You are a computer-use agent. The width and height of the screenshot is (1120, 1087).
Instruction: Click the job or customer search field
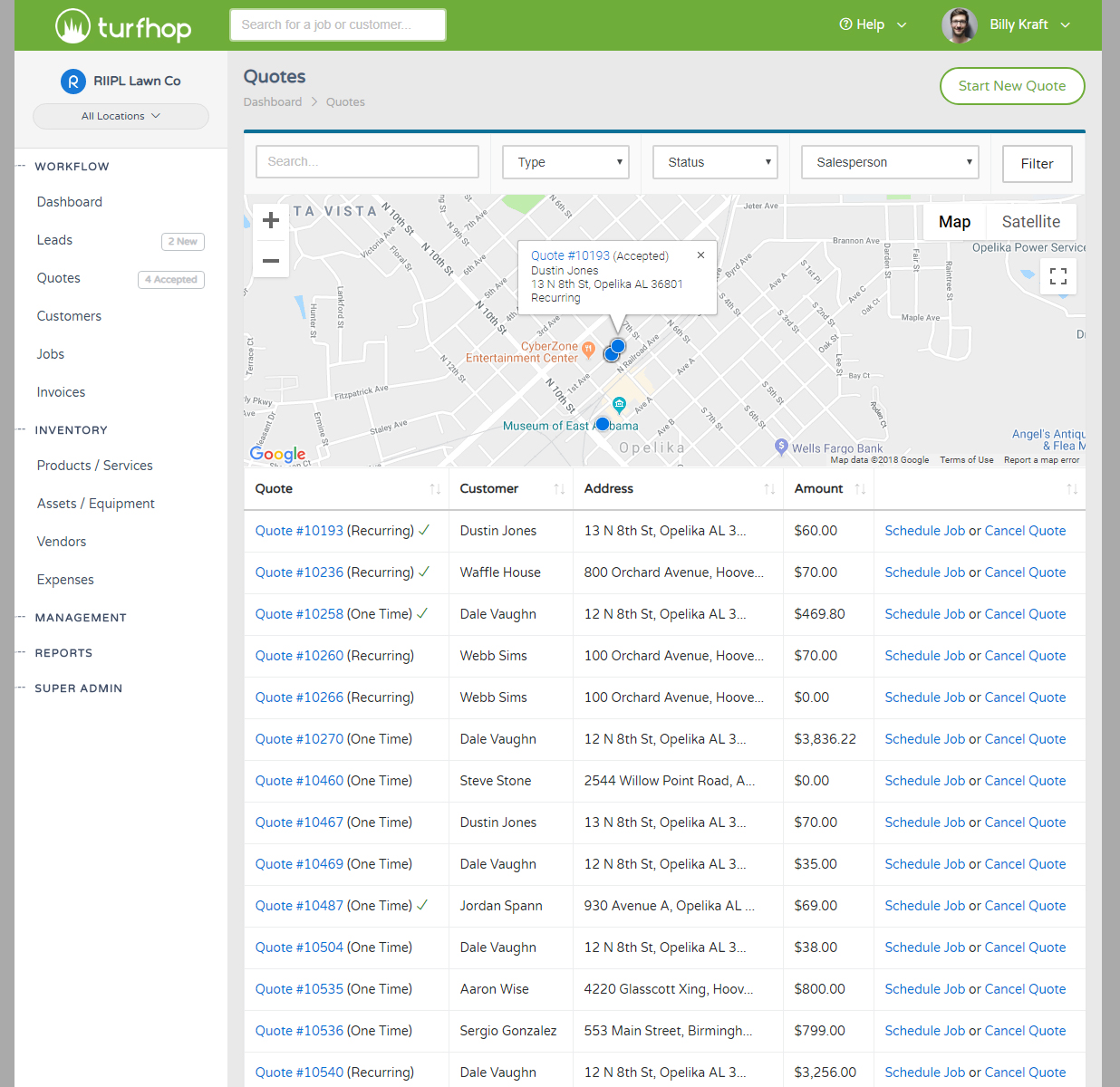pyautogui.click(x=337, y=25)
